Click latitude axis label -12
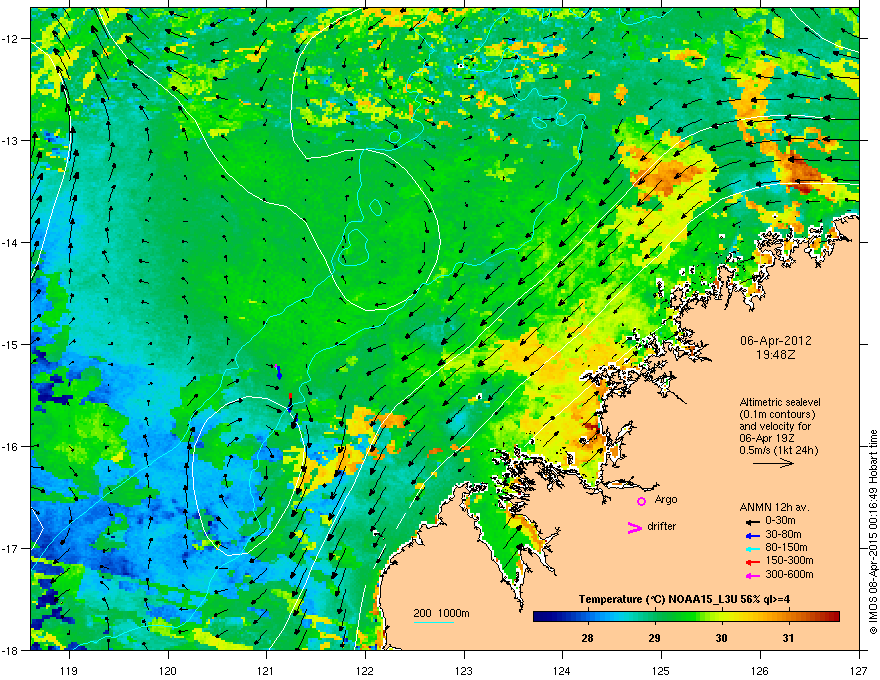The image size is (880, 680). (10, 39)
